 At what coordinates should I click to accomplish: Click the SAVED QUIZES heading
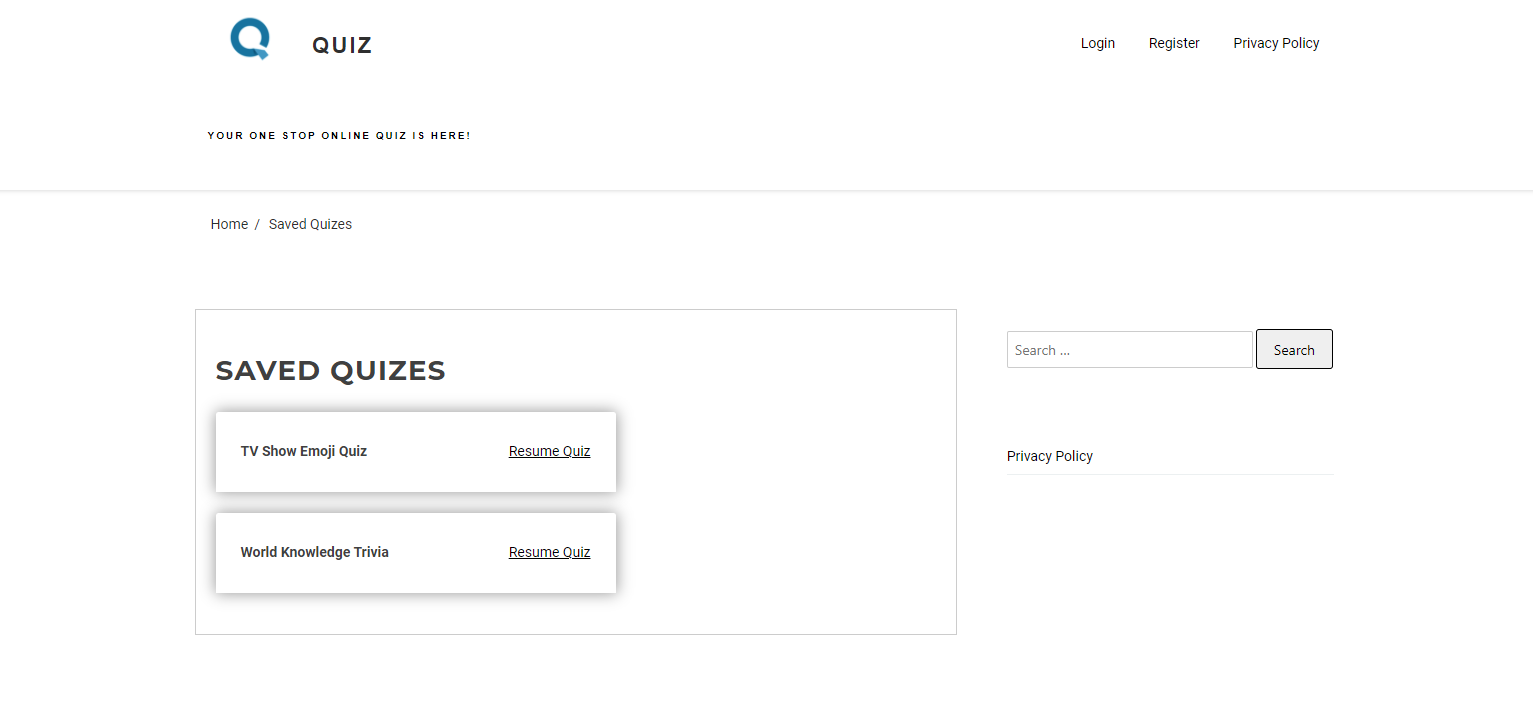coord(330,371)
